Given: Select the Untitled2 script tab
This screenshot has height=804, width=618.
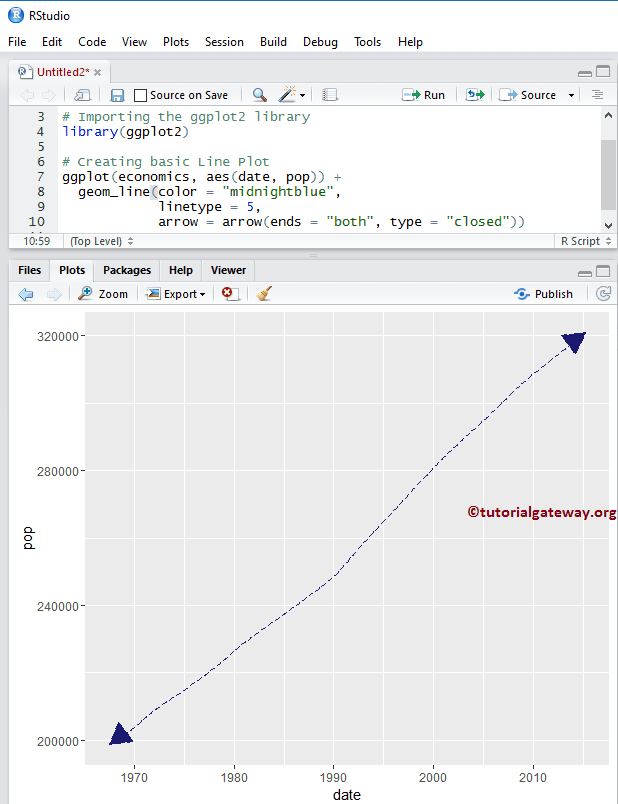Looking at the screenshot, I should coord(63,72).
